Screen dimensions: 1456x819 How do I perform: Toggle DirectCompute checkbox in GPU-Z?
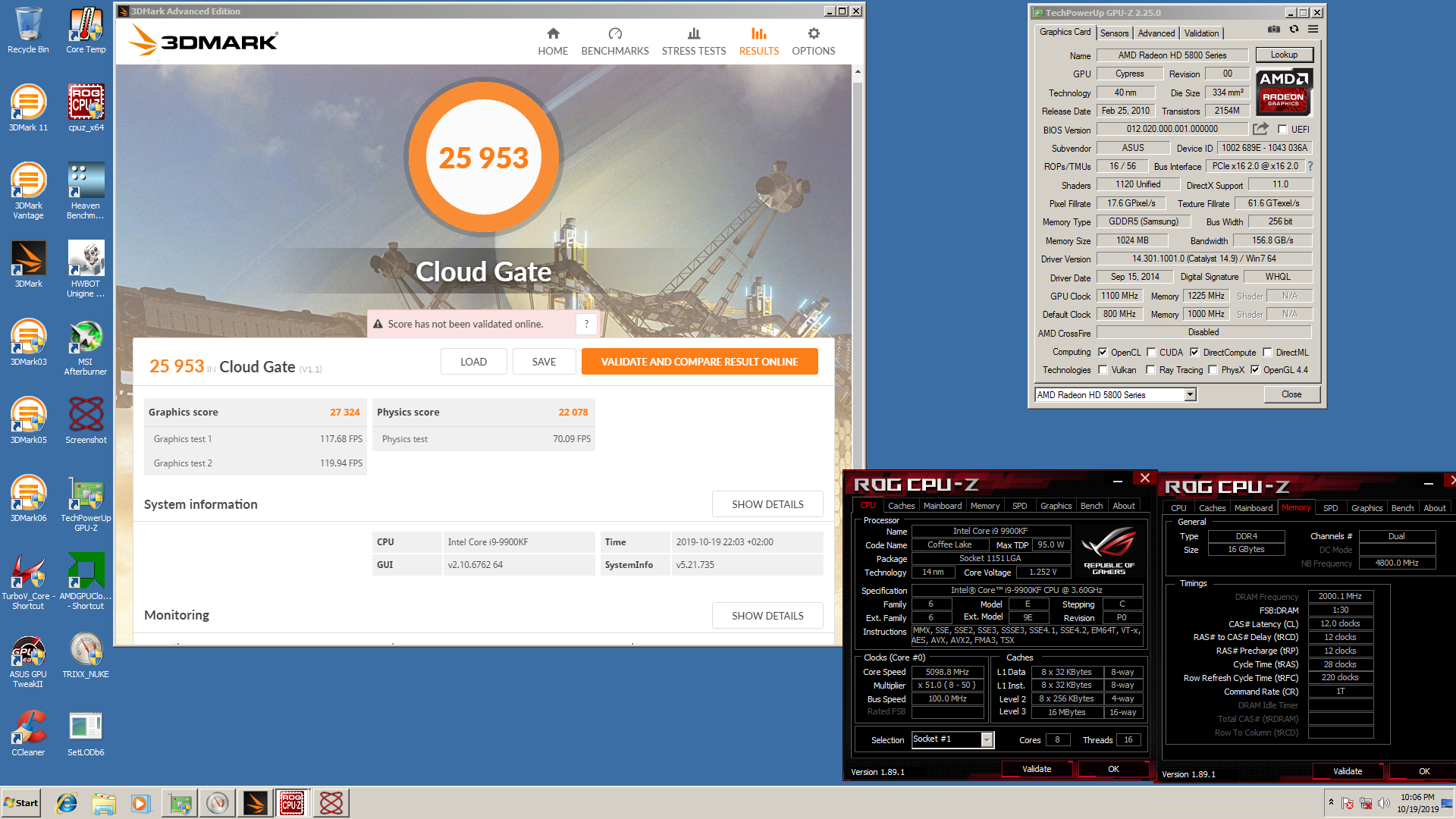pos(1194,352)
